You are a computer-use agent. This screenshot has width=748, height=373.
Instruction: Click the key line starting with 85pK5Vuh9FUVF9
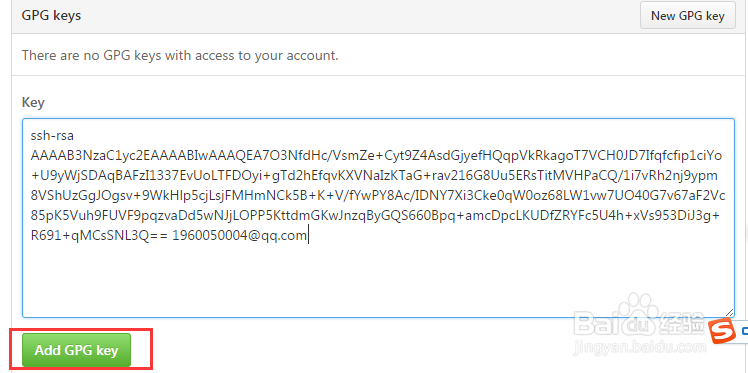pyautogui.click(x=375, y=216)
